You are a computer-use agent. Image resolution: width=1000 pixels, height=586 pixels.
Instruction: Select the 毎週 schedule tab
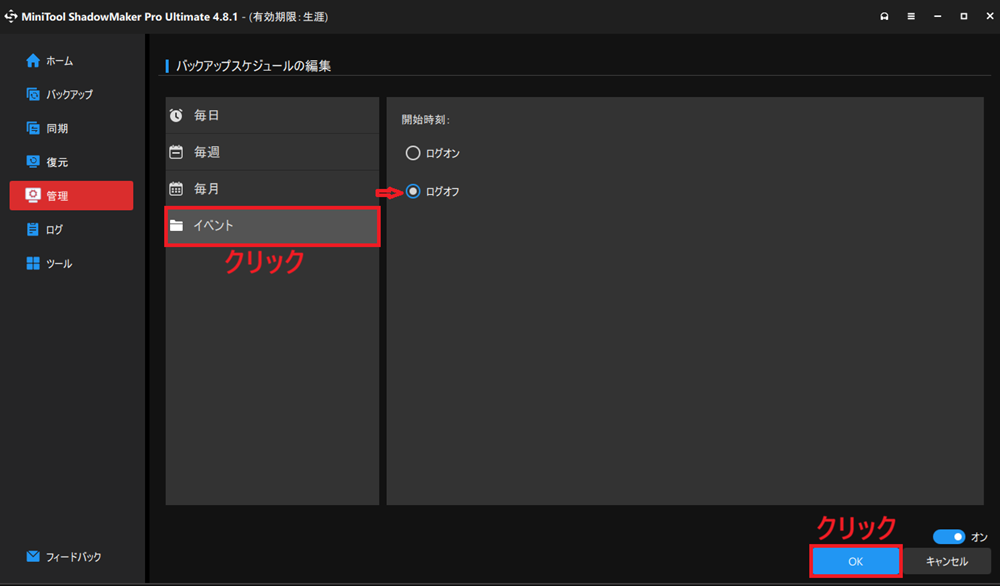coord(272,152)
